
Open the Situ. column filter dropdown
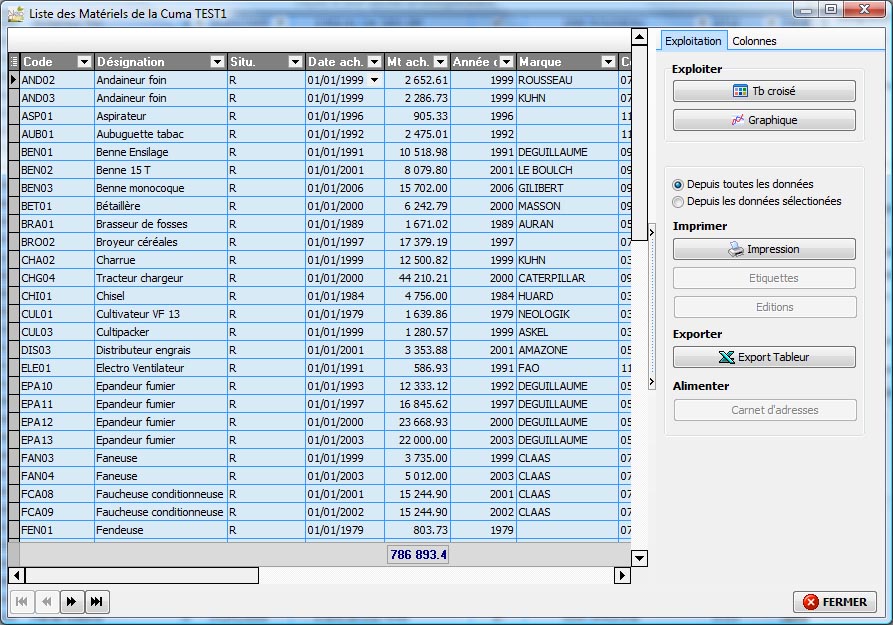[294, 62]
